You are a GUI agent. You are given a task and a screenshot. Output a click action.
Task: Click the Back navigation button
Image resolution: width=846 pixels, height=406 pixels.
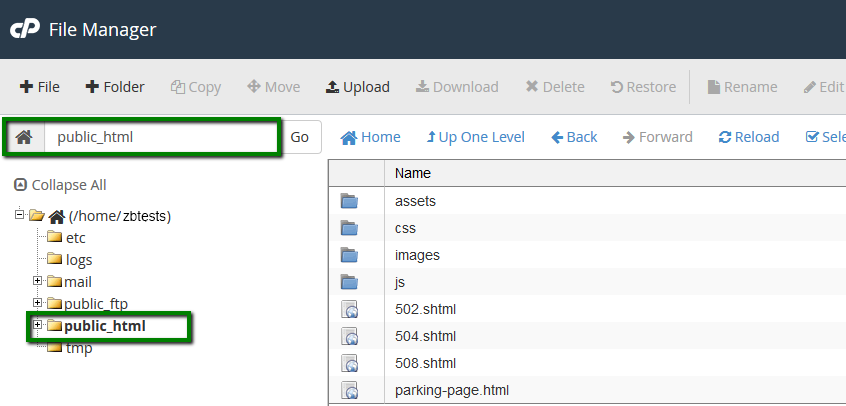tap(573, 137)
